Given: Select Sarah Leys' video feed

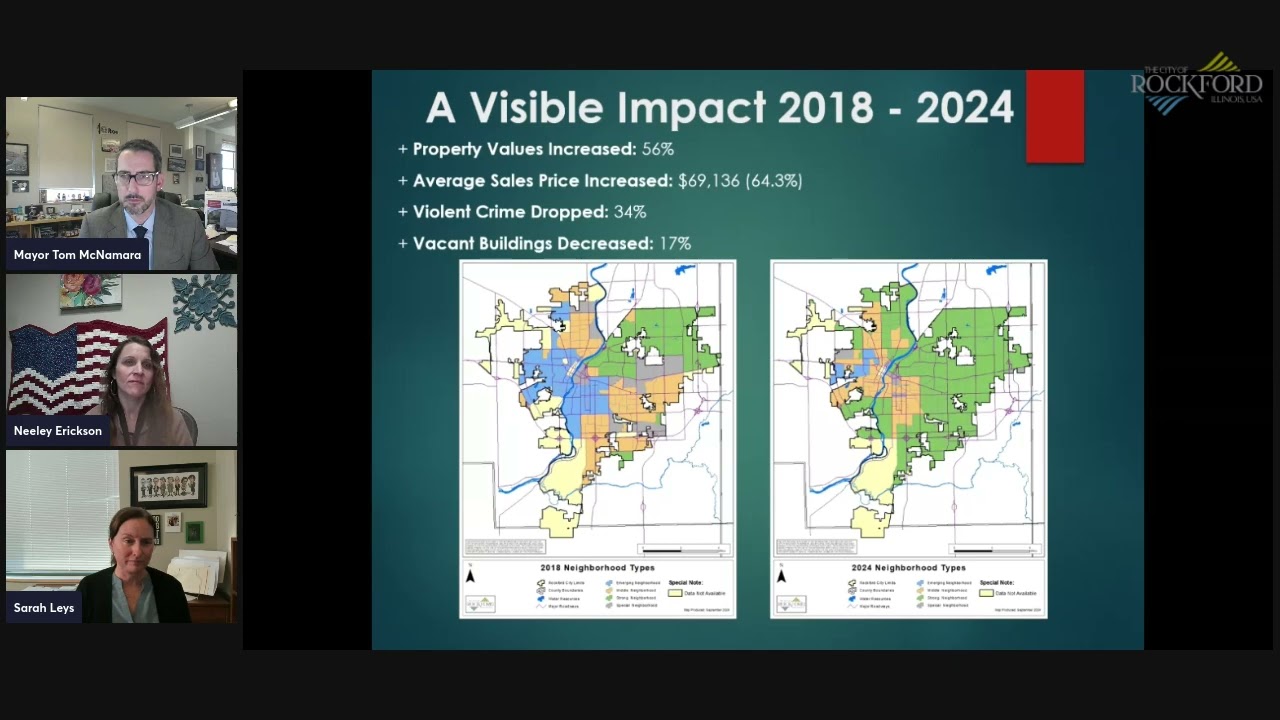Looking at the screenshot, I should pos(122,536).
